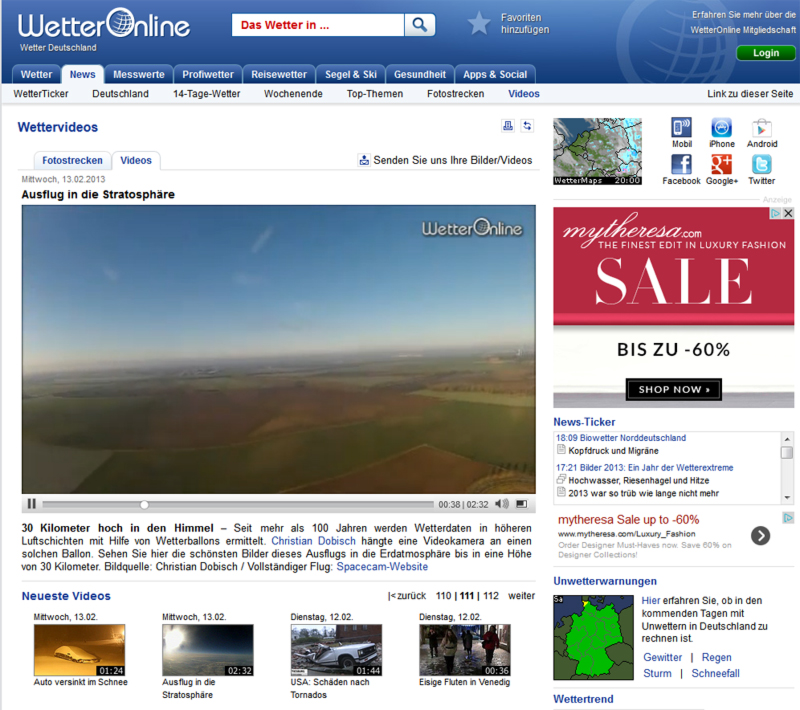800x710 pixels.
Task: Open Gewitter warnings link
Action: pos(662,657)
